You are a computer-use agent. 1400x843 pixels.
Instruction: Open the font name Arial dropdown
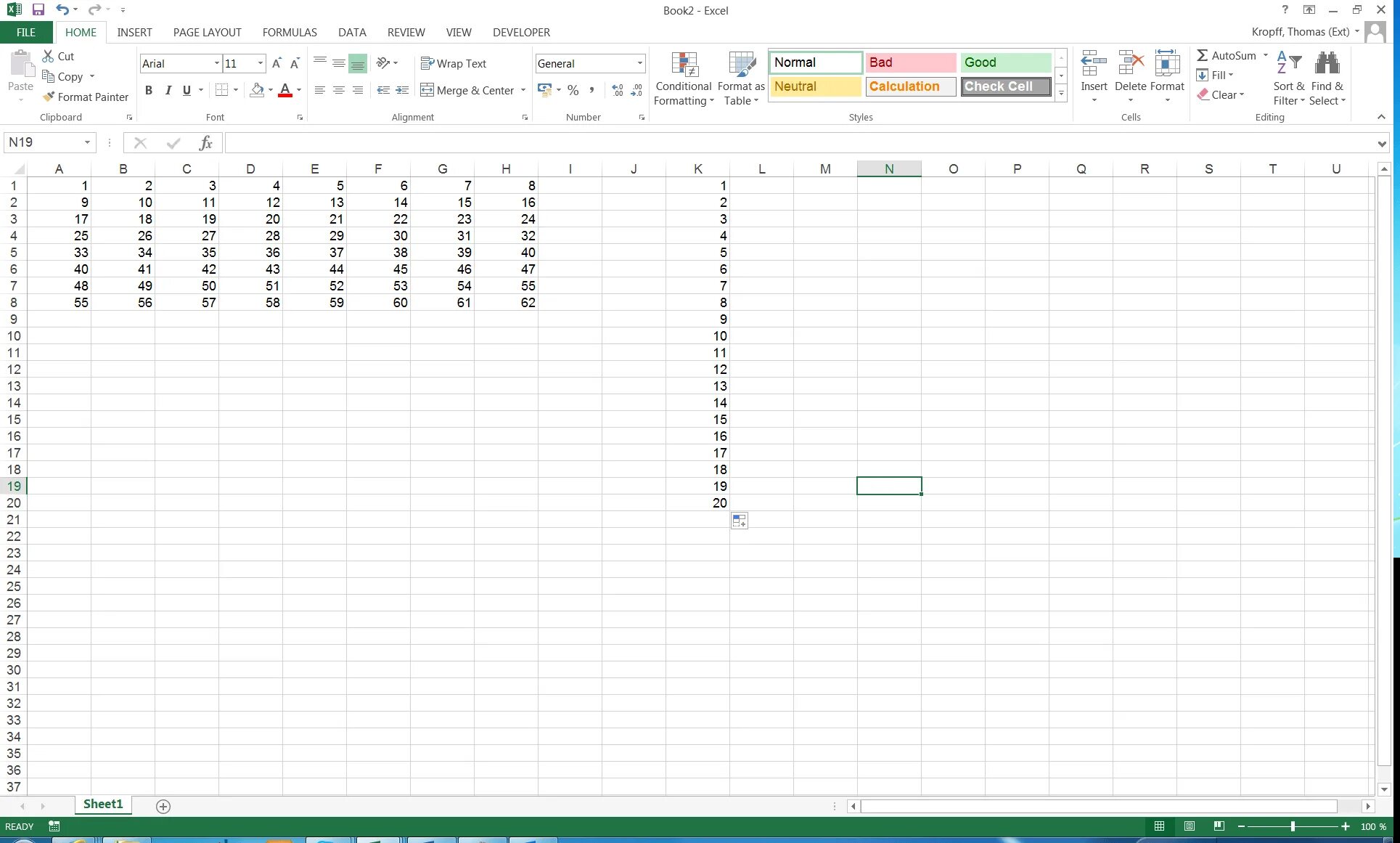(216, 64)
